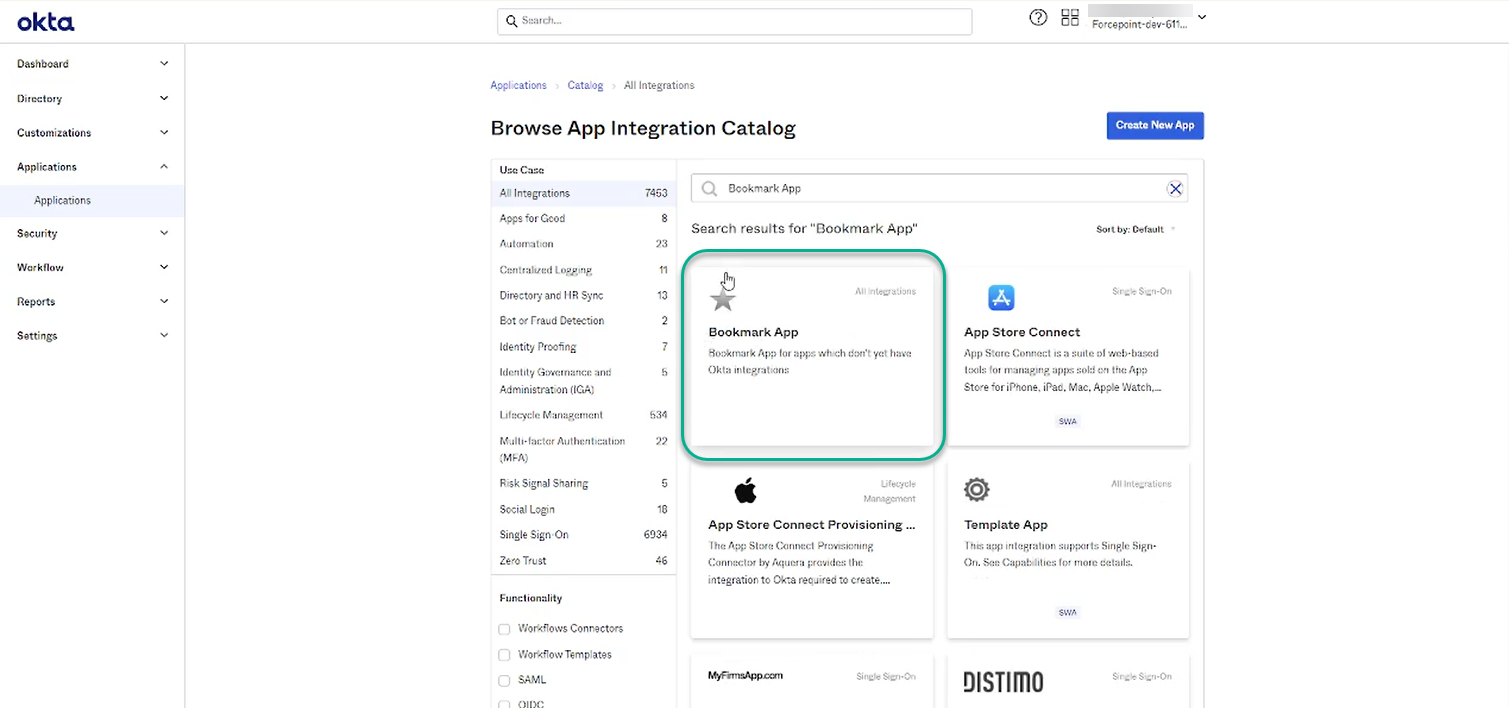This screenshot has width=1509, height=708.
Task: Enable the Workflow Templates filter
Action: click(504, 654)
